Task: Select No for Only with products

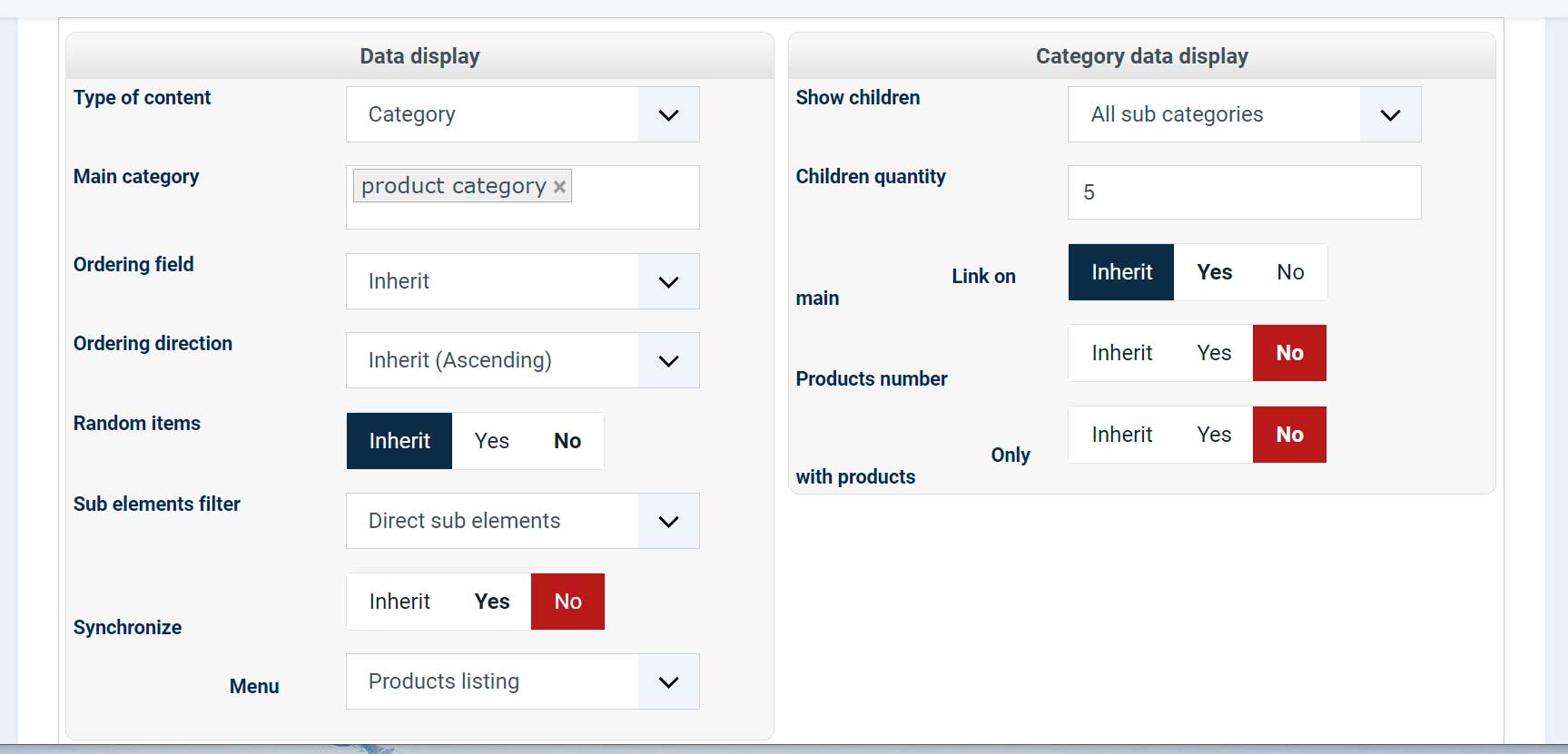Action: 1289,435
